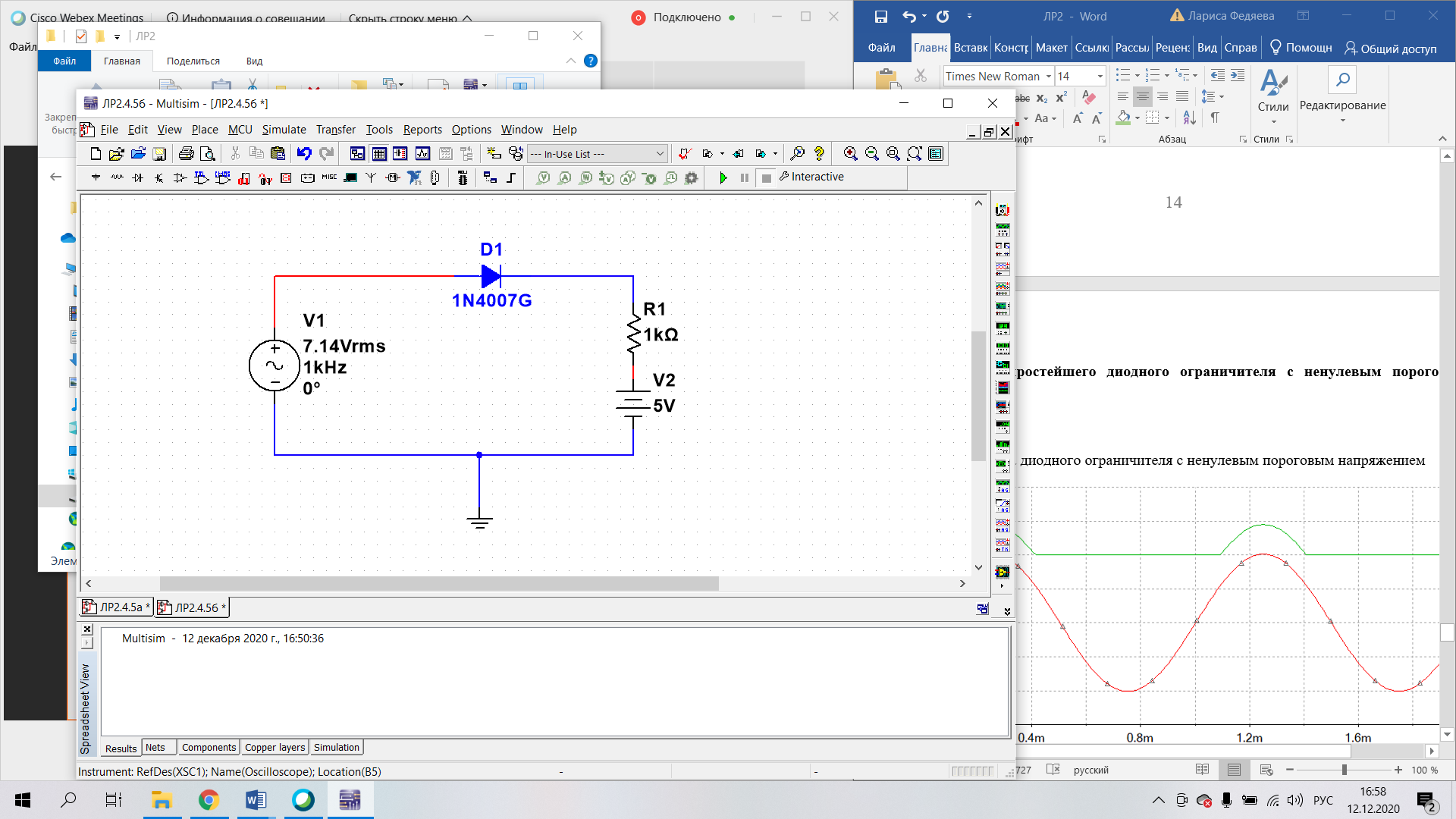Place a TTL component from toolbar
Viewport: 1456px width, 819px height.
(201, 177)
